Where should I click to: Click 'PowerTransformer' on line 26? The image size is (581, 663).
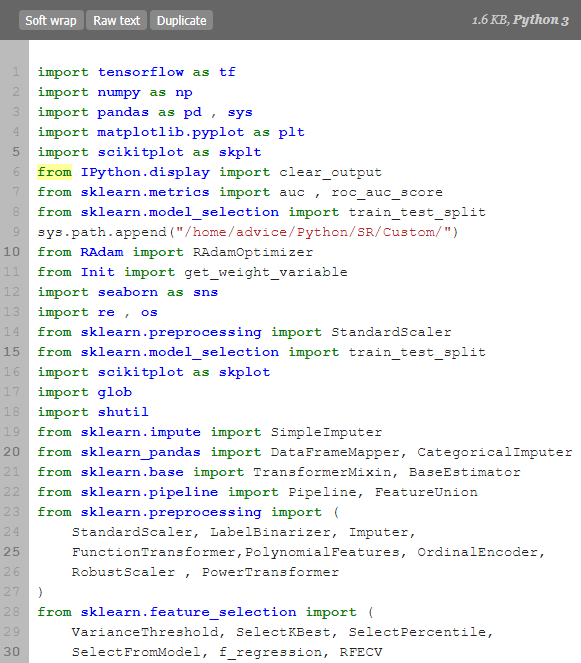pyautogui.click(x=270, y=572)
